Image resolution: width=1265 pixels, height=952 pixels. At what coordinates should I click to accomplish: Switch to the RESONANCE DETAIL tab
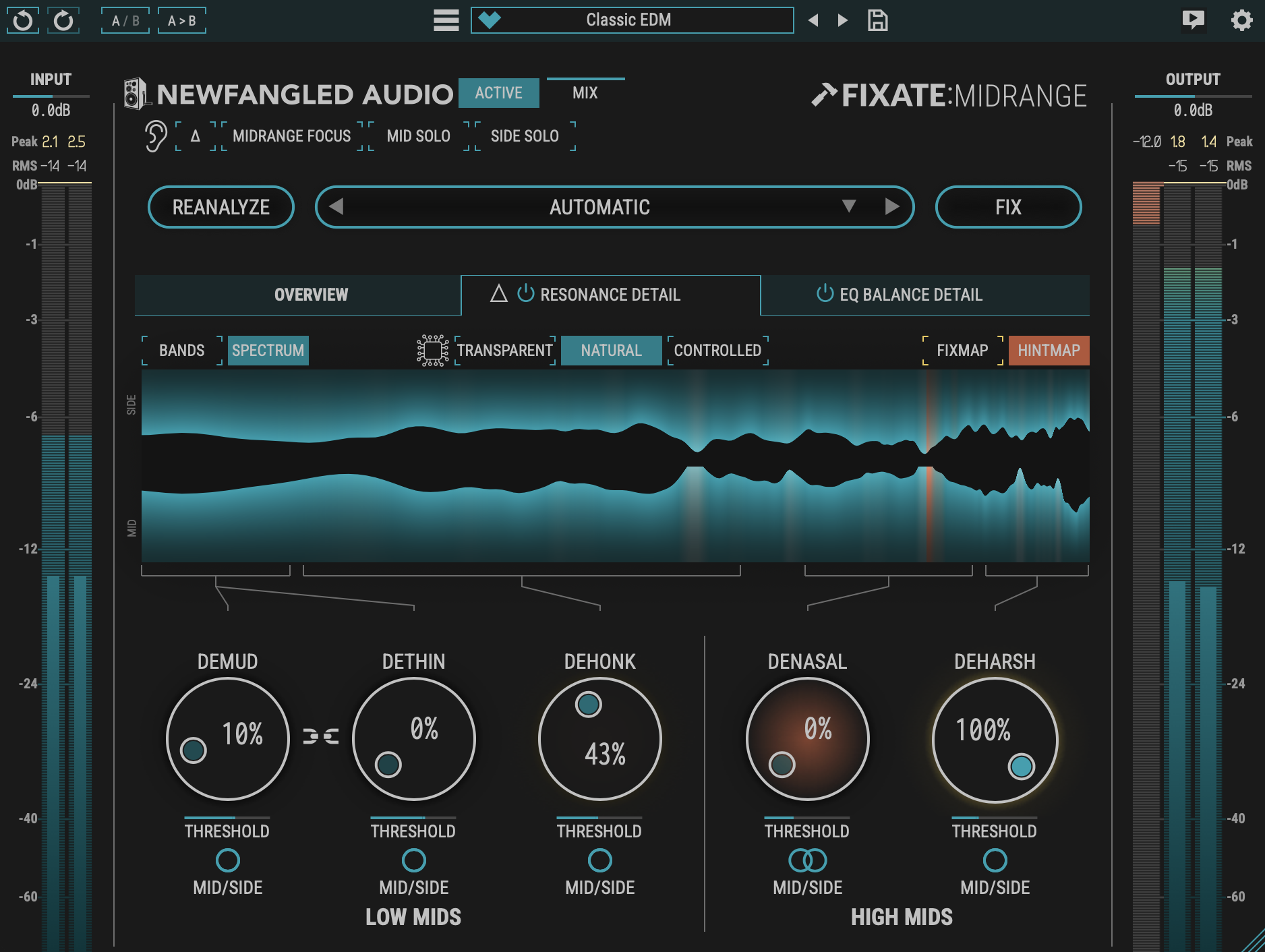click(611, 295)
